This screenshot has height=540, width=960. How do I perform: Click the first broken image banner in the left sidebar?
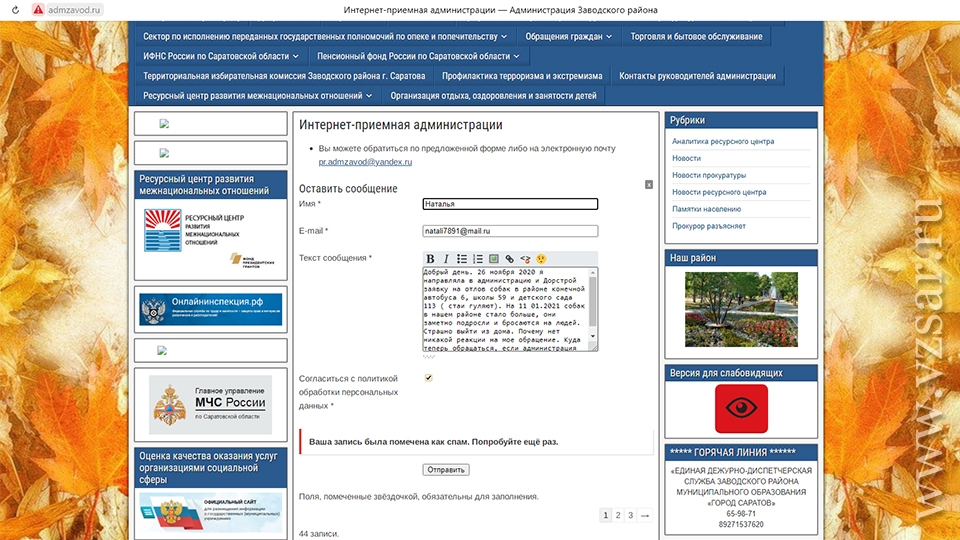[x=164, y=124]
